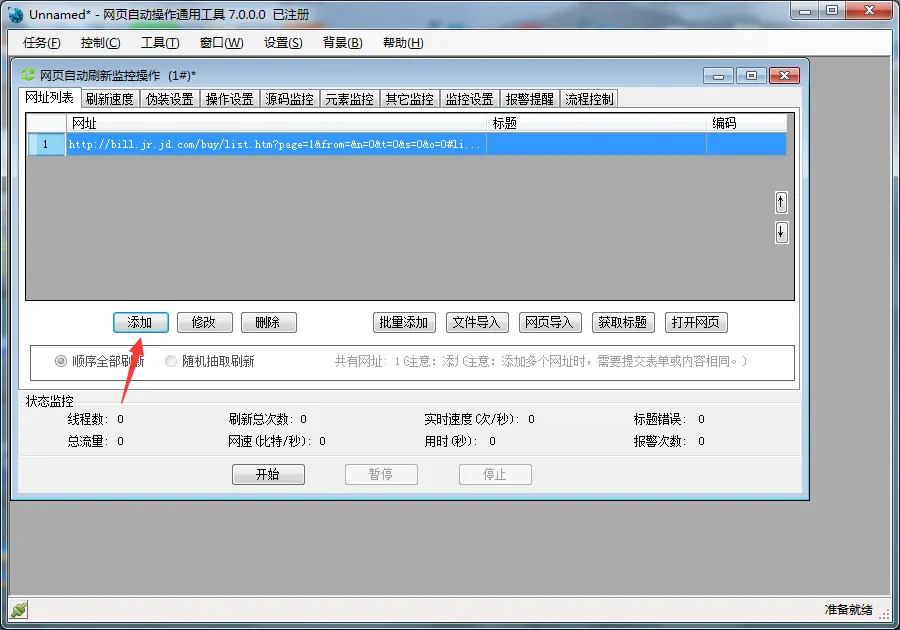Click the 刷新总次数 status label
This screenshot has width=900, height=630.
pos(262,419)
